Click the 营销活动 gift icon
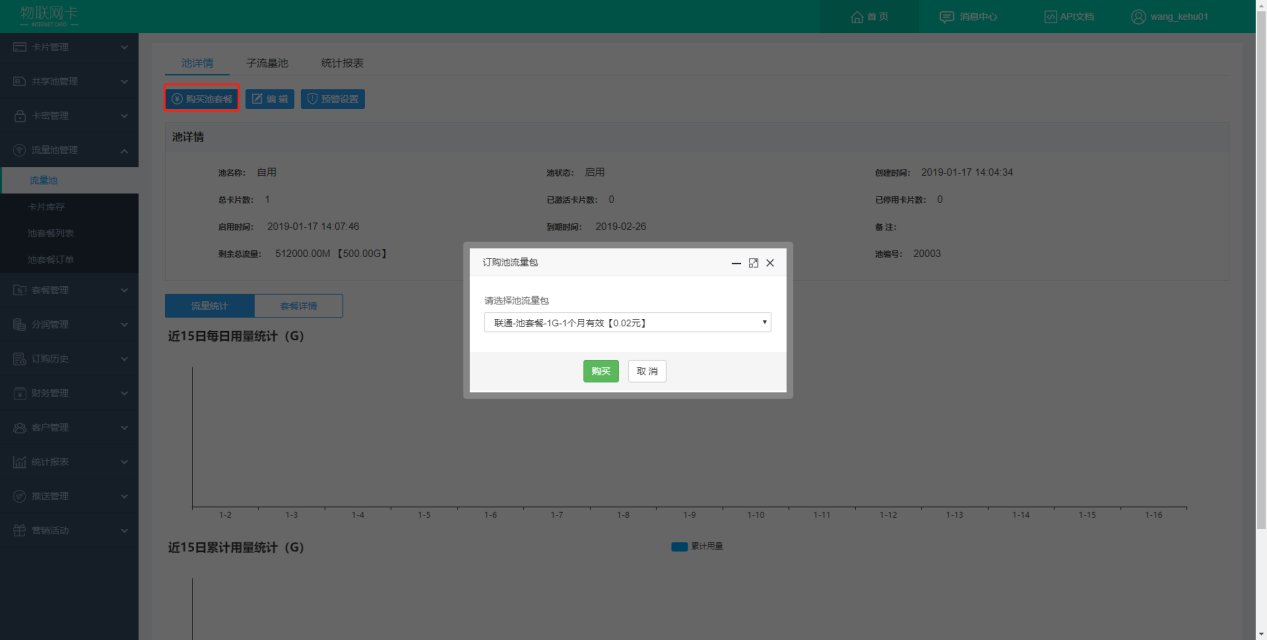Screen dimensions: 1267x640 point(19,530)
